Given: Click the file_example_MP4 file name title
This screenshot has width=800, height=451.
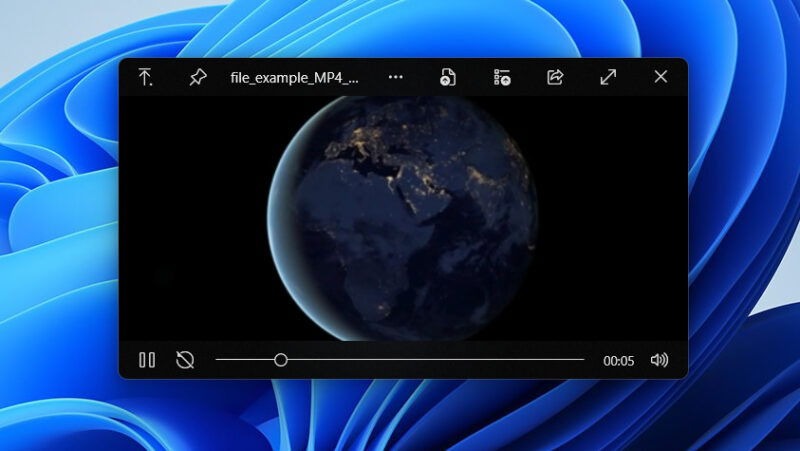Looking at the screenshot, I should pos(294,77).
